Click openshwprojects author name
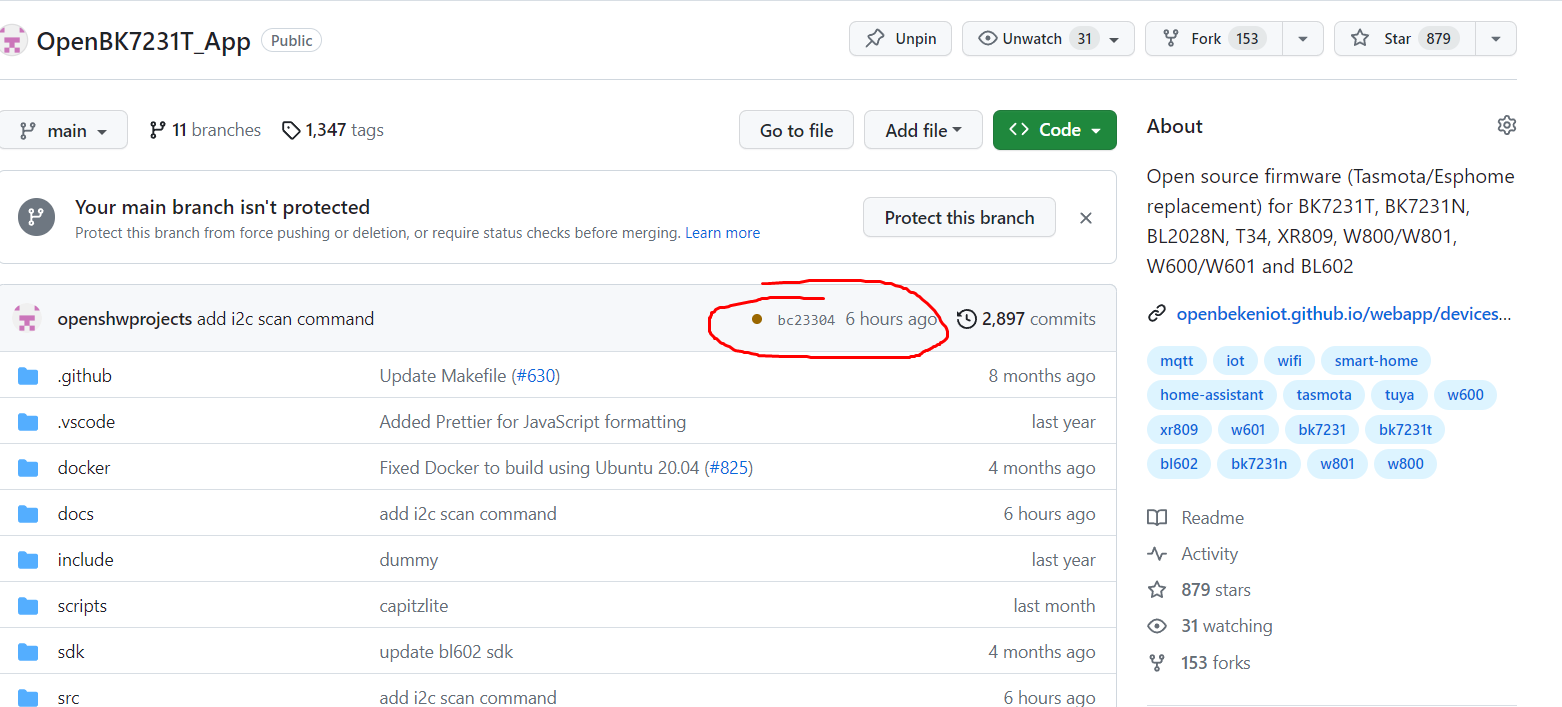This screenshot has width=1562, height=707. pos(125,319)
